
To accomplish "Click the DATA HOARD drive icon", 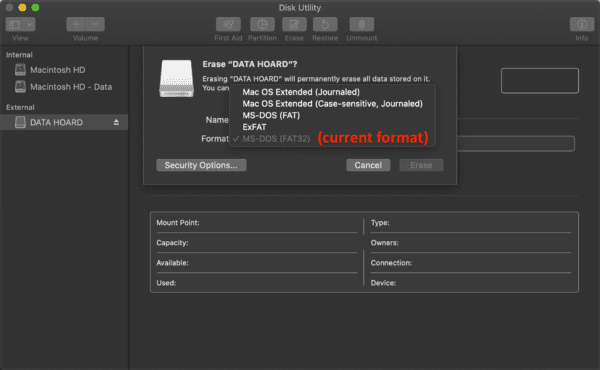I will coord(20,122).
